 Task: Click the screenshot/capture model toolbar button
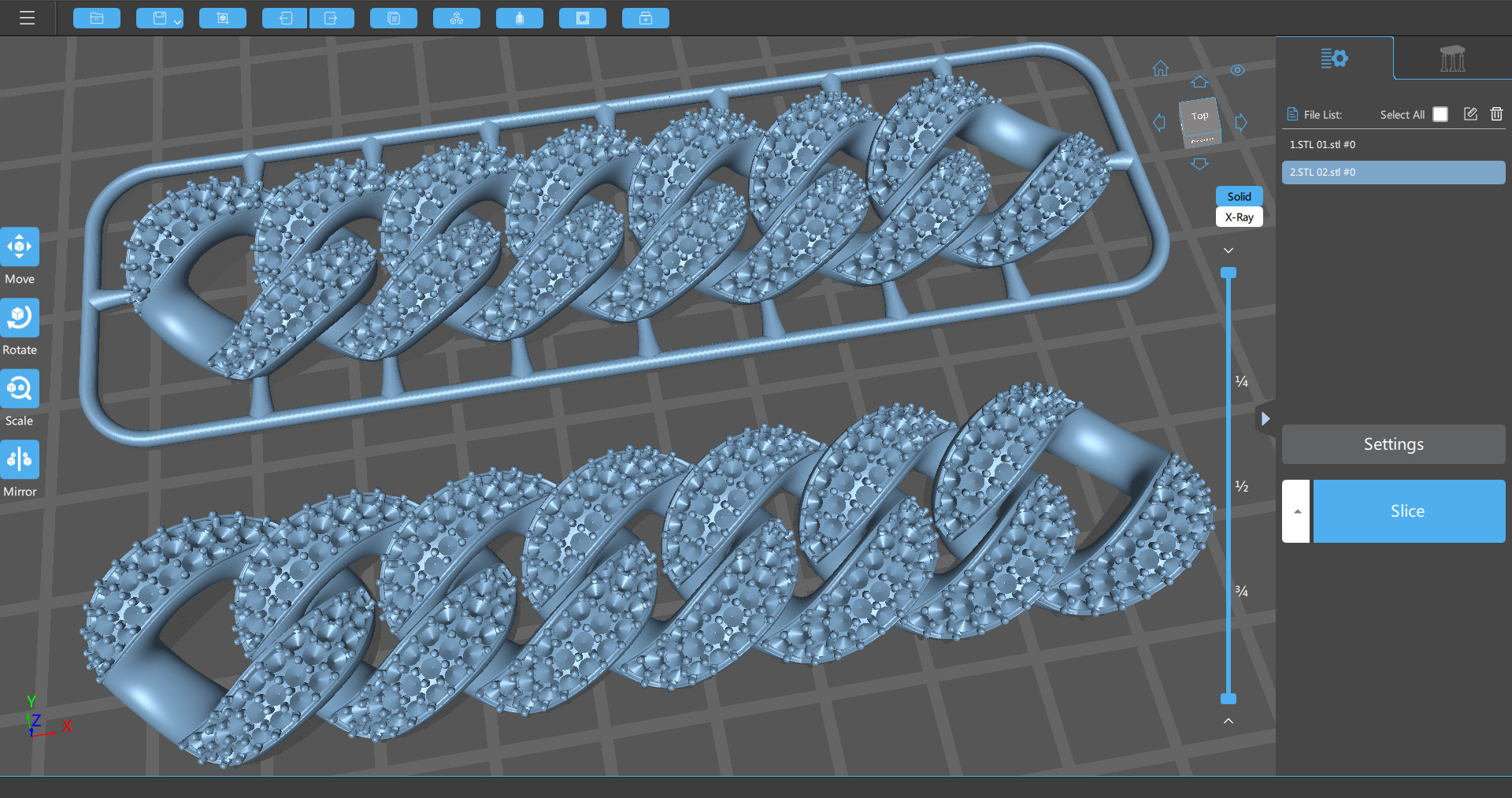pos(223,18)
